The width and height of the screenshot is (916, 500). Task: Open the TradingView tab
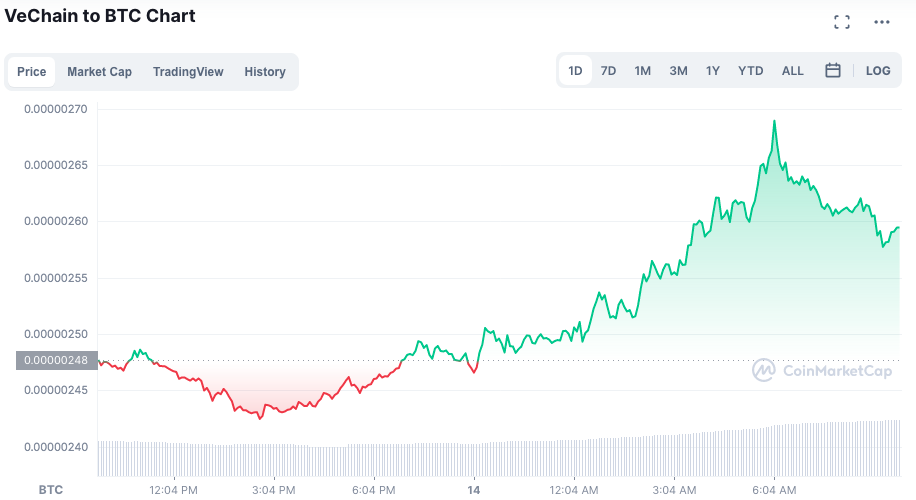(x=188, y=72)
